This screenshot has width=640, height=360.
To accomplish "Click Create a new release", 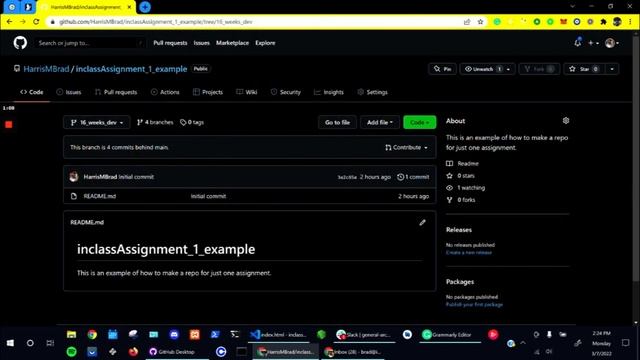I will point(469,253).
